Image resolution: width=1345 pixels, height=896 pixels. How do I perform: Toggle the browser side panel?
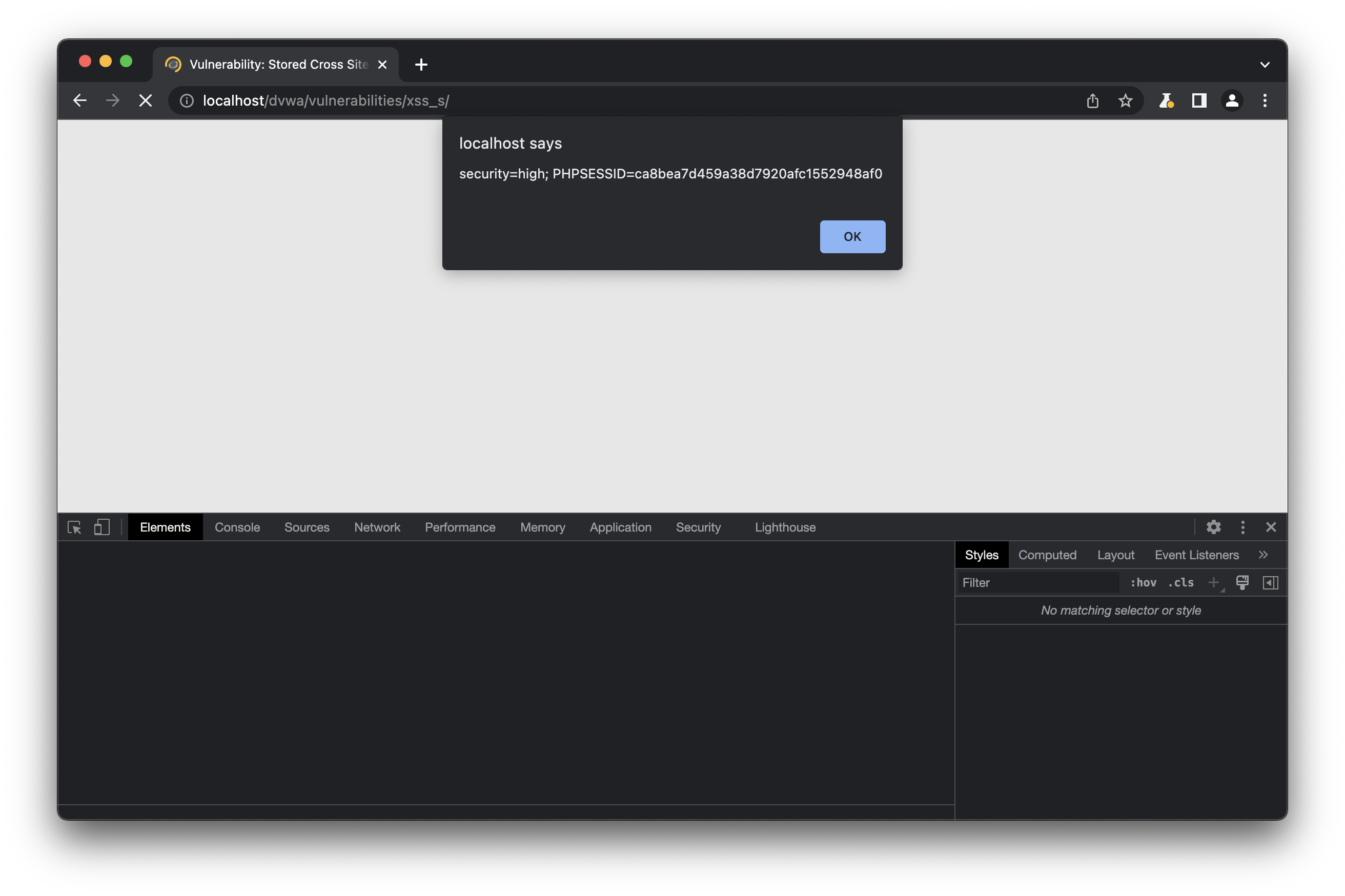[1199, 100]
